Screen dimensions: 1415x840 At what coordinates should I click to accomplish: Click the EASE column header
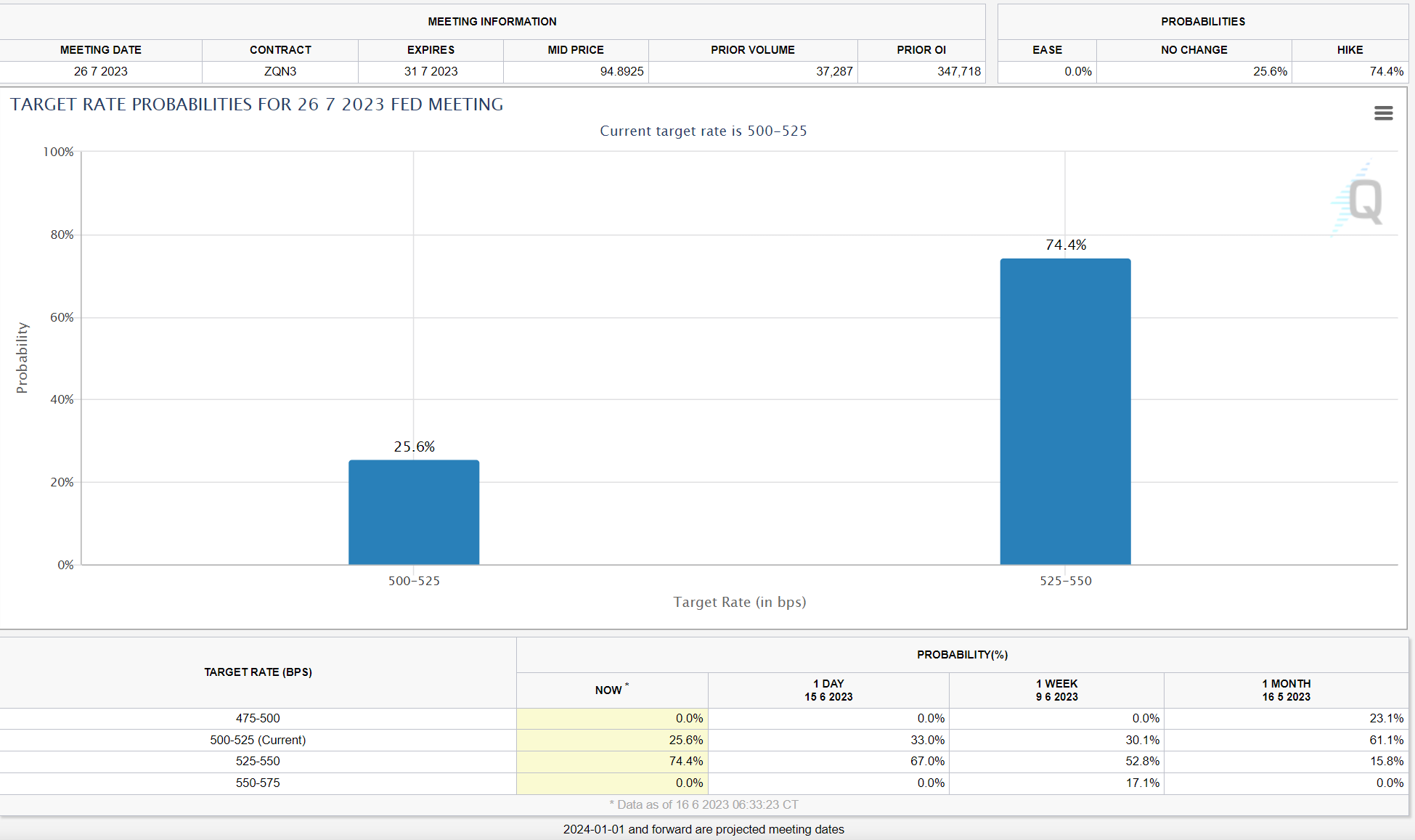(1047, 50)
